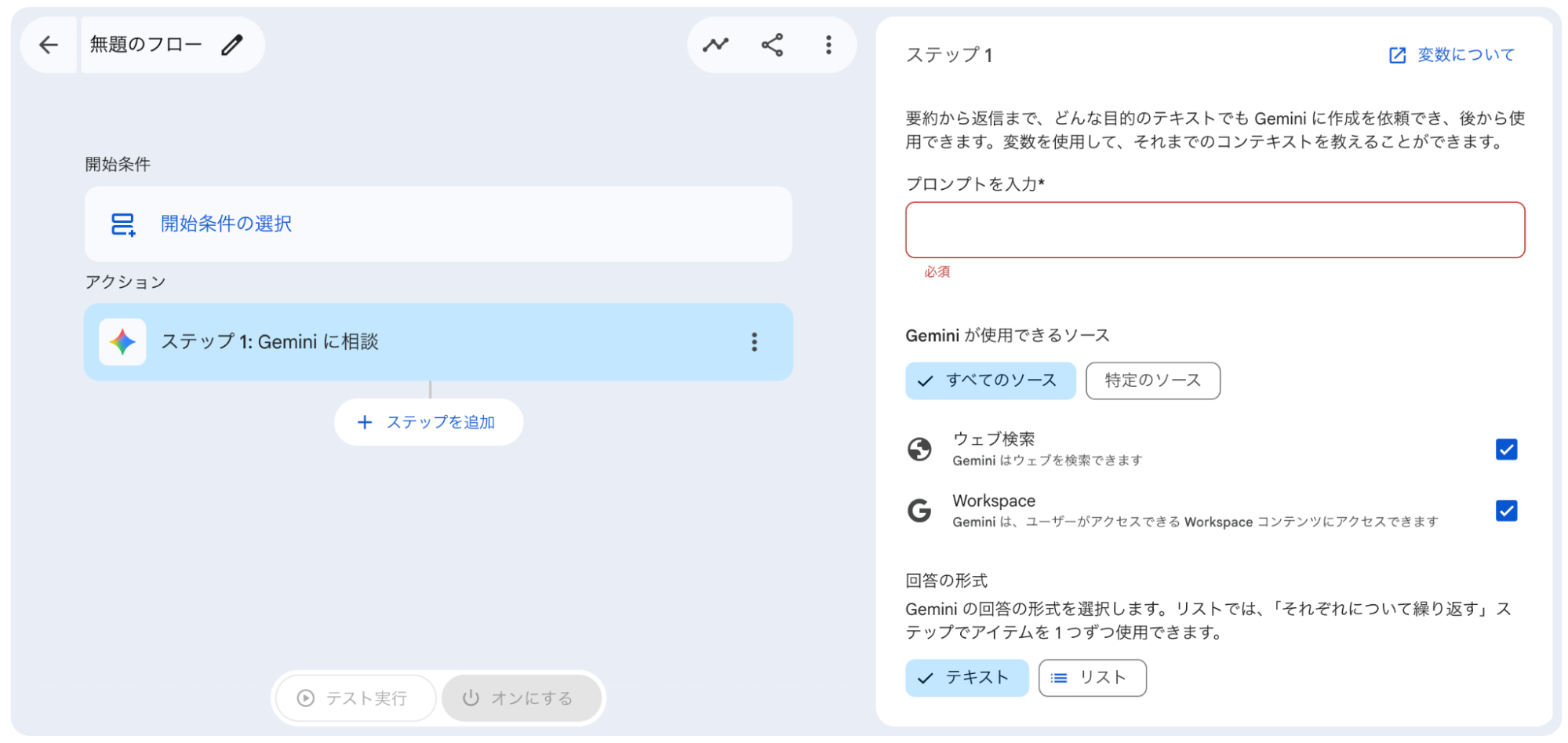Select 特定のソース chip
Image resolution: width=1568 pixels, height=743 pixels.
tap(1152, 381)
